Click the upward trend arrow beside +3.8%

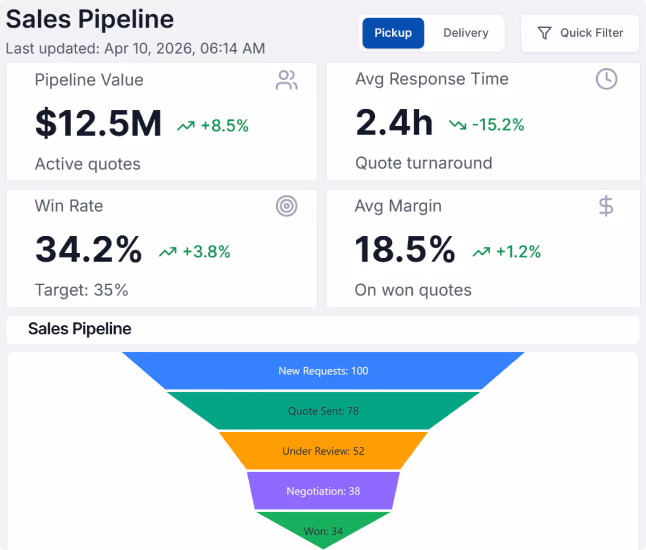coord(168,252)
